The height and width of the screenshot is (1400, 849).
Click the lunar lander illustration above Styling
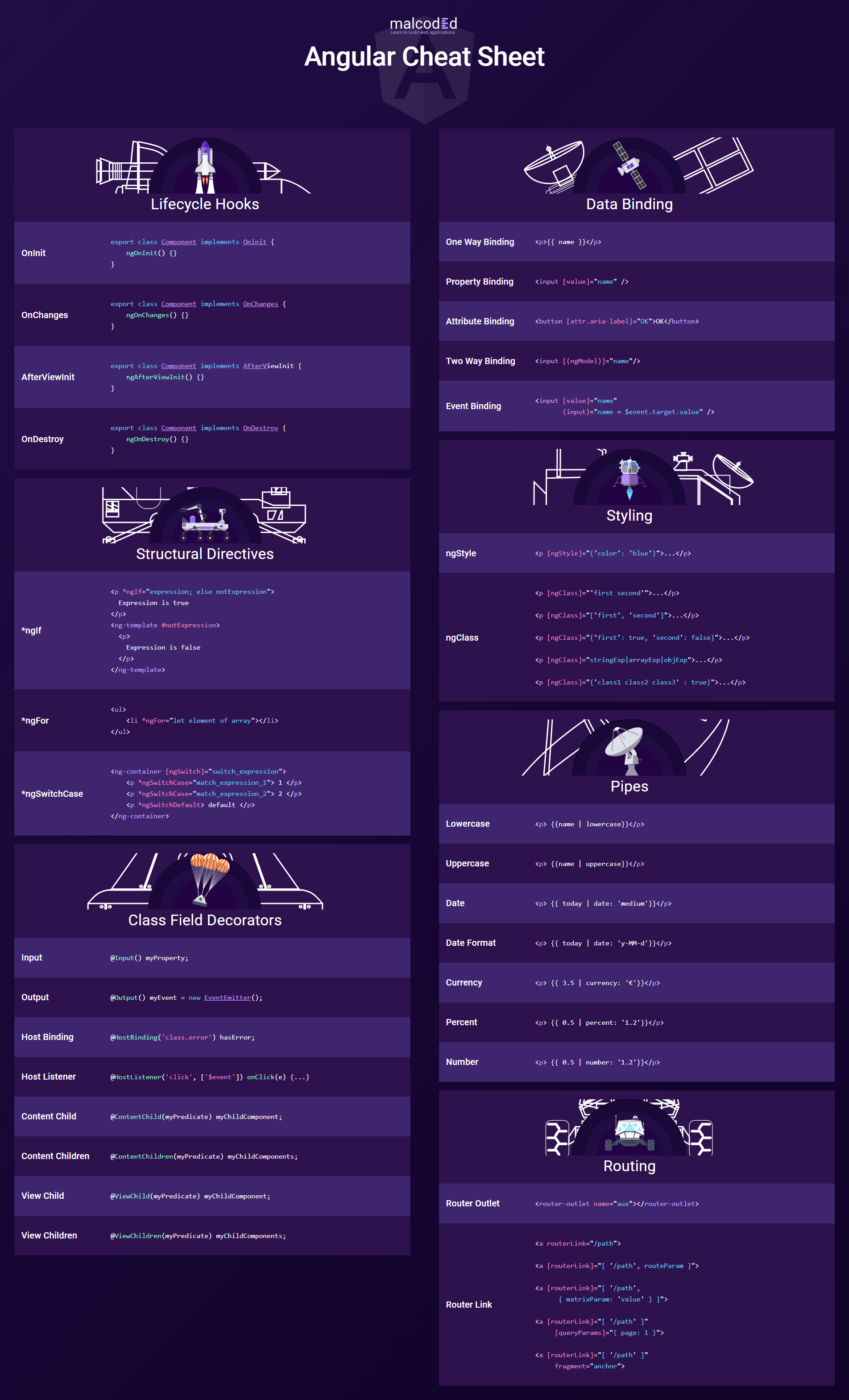tap(630, 478)
